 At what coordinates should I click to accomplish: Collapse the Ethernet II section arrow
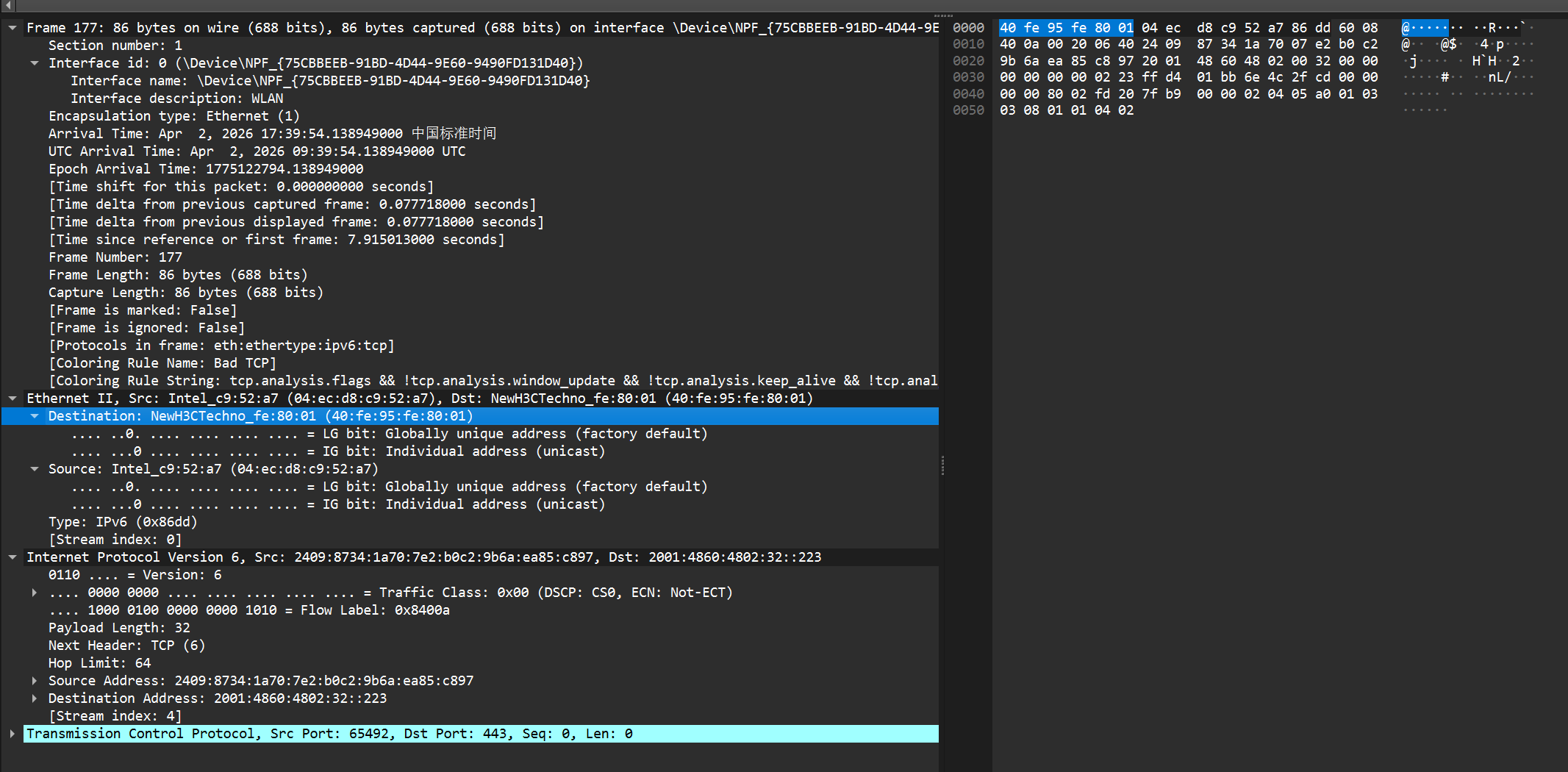pyautogui.click(x=12, y=398)
